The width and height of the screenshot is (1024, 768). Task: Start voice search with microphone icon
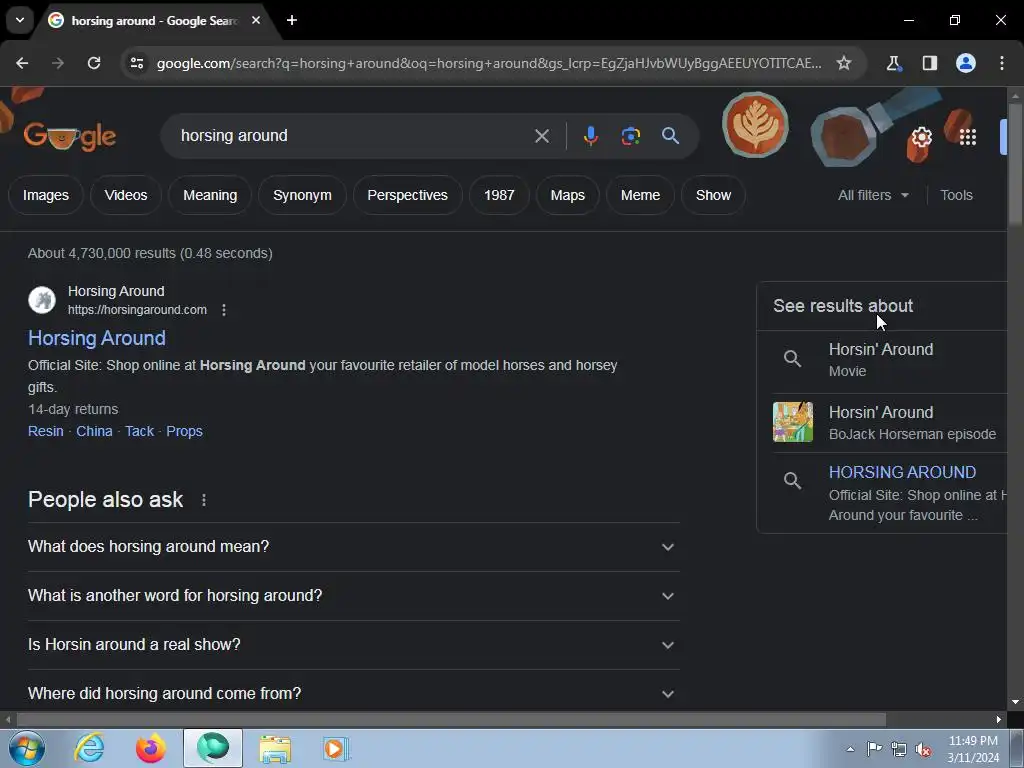click(590, 136)
